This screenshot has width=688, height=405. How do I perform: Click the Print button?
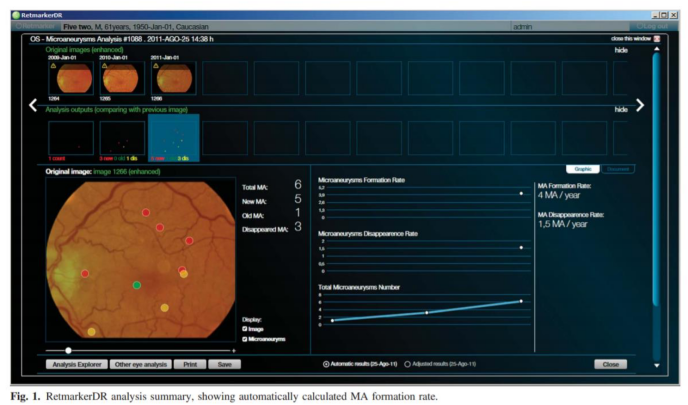click(190, 364)
